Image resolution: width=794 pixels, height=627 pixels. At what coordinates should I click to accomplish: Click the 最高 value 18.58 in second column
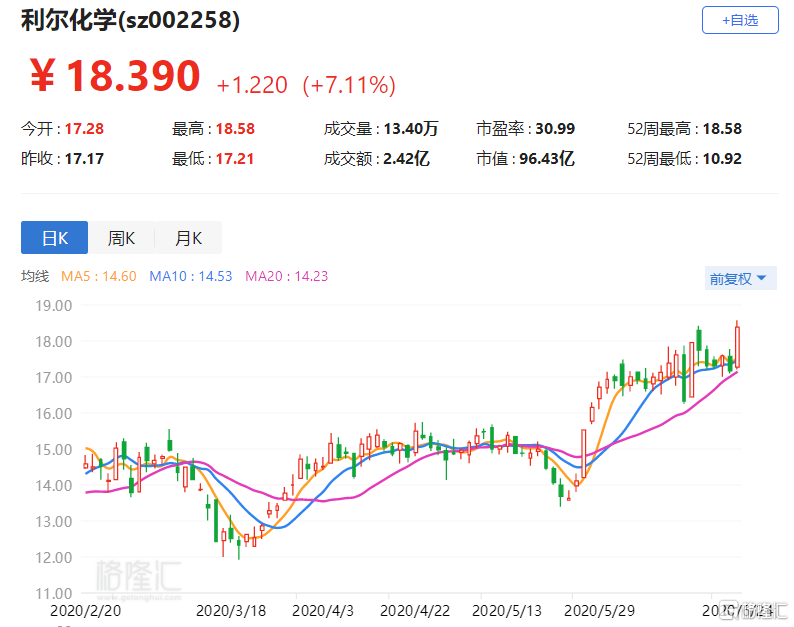(x=235, y=129)
